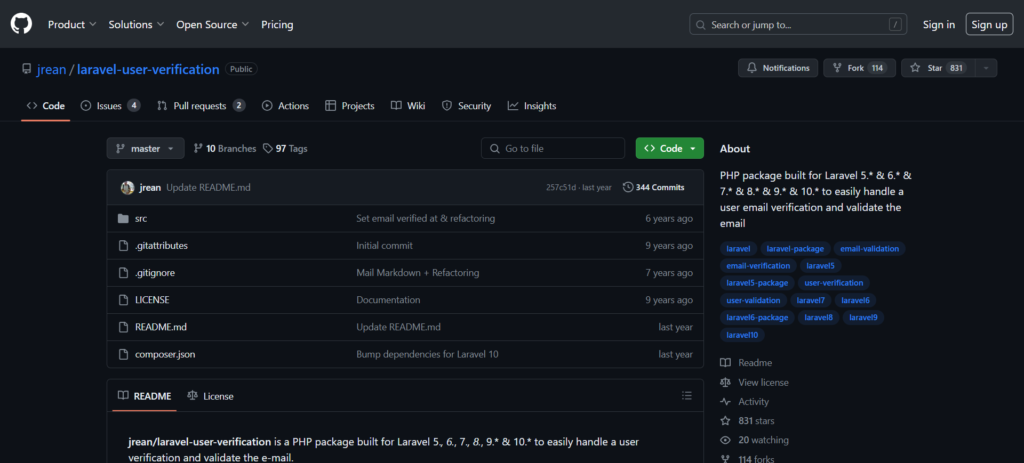Open the green Code dropdown button
This screenshot has width=1024, height=463.
pyautogui.click(x=669, y=148)
